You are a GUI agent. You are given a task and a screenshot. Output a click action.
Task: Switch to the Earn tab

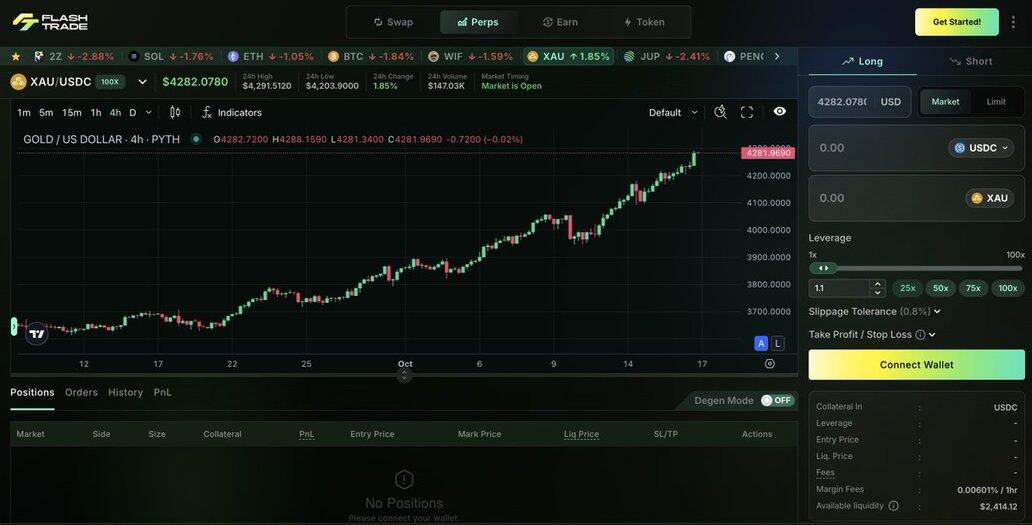point(560,22)
